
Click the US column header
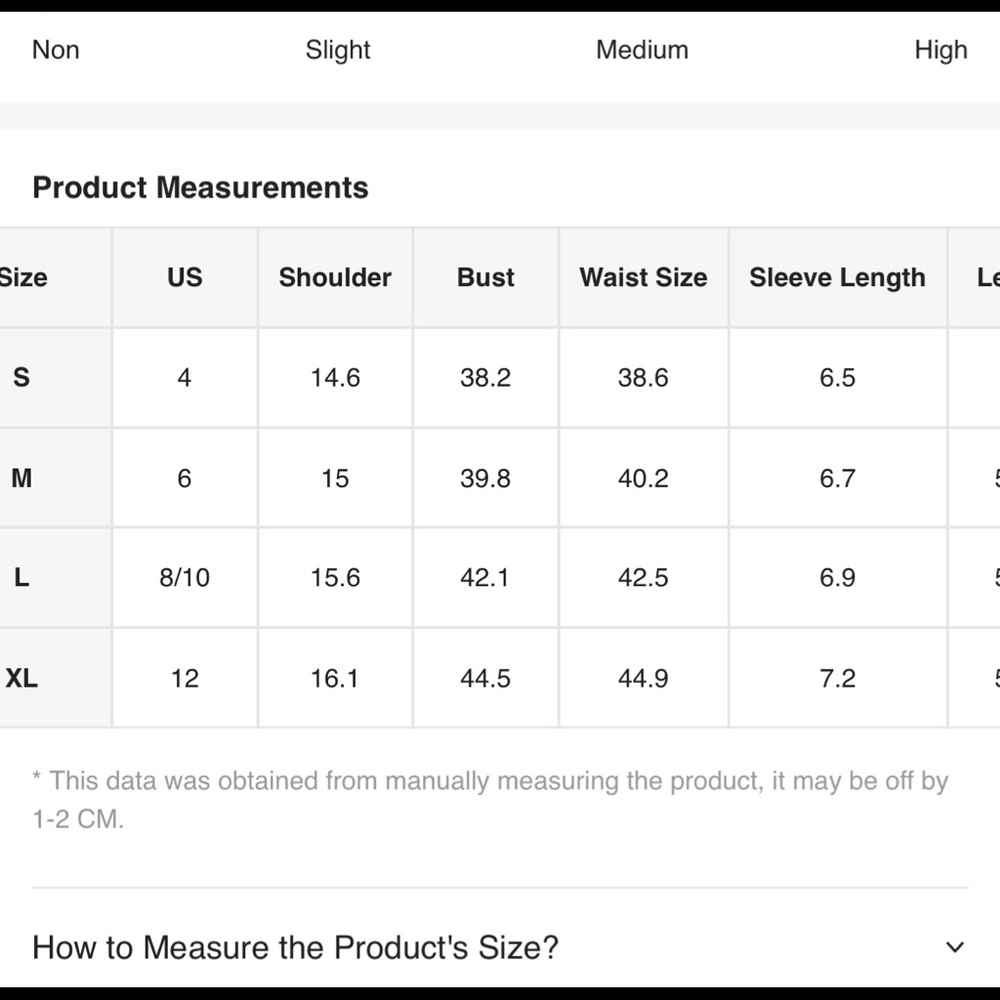pos(185,277)
